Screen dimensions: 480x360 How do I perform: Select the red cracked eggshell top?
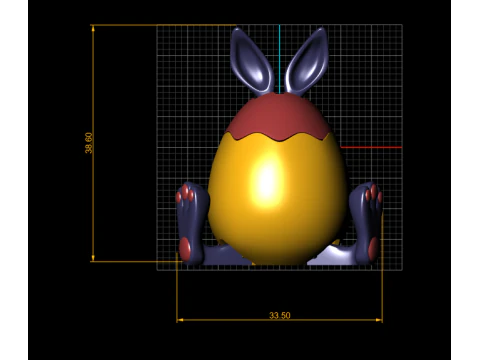coord(279,117)
